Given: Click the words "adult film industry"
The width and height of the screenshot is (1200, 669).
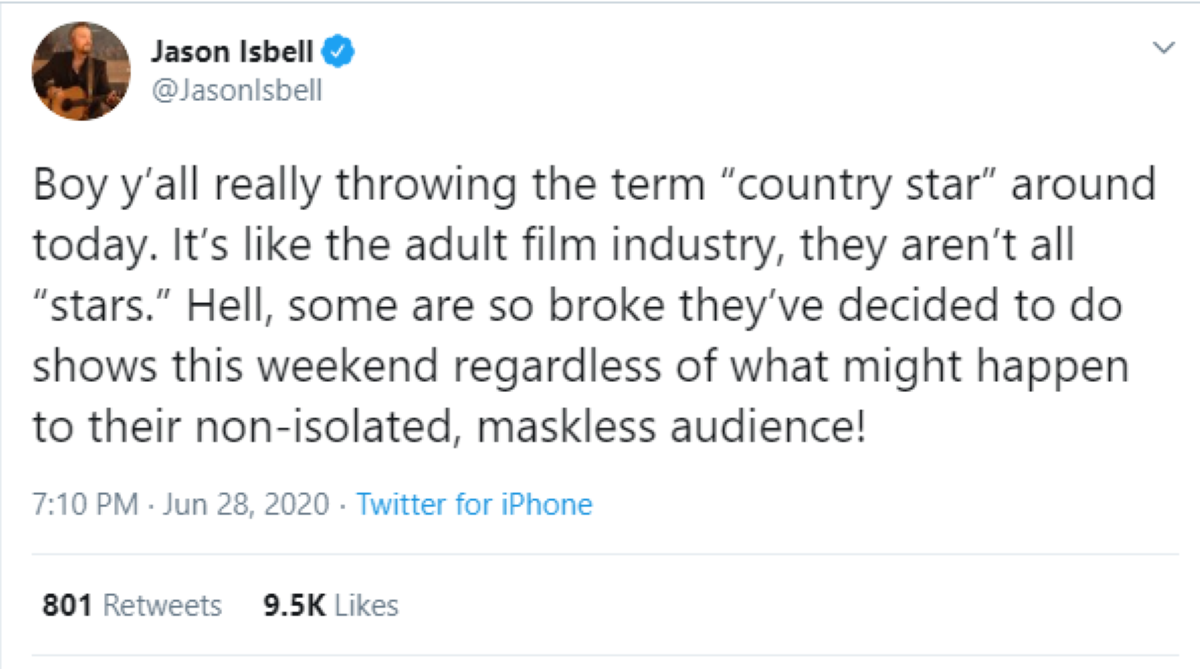Looking at the screenshot, I should click(560, 247).
